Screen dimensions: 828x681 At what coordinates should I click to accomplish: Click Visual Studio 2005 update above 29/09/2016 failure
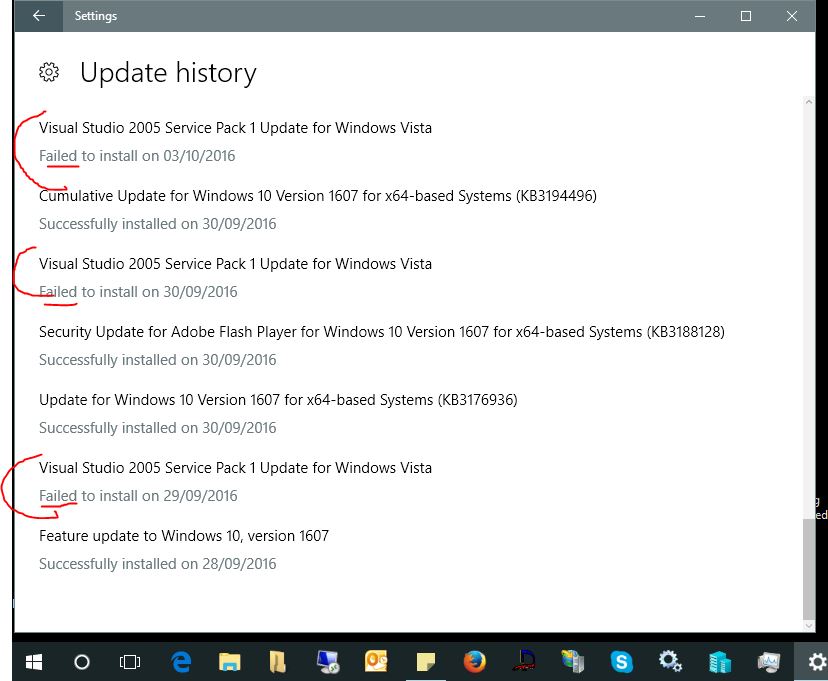(236, 468)
